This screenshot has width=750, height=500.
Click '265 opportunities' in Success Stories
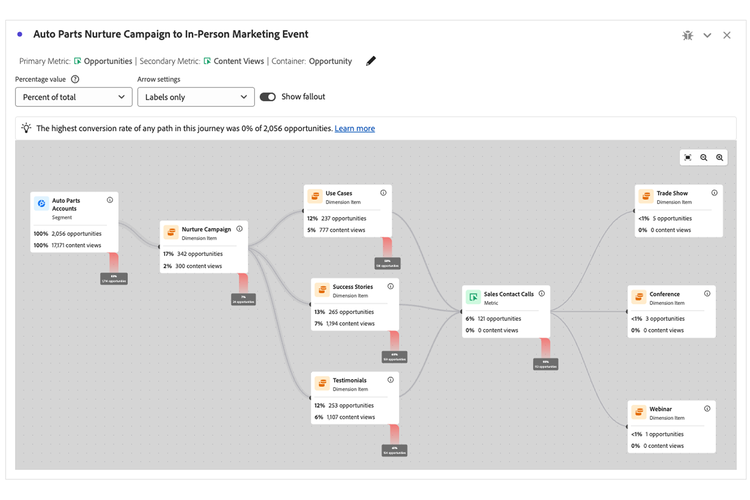pos(351,311)
